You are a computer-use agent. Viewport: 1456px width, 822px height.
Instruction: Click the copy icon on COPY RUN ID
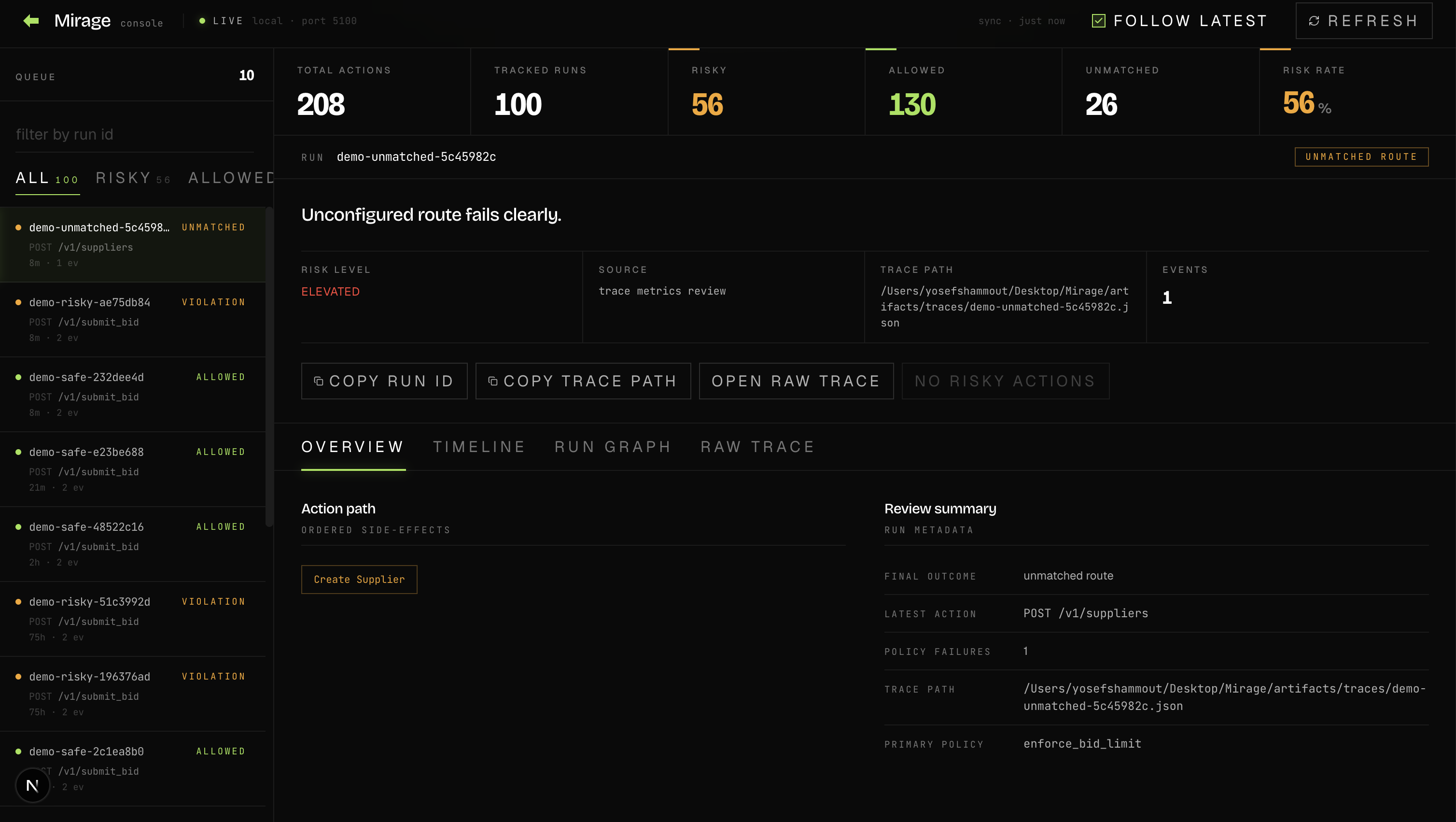320,381
